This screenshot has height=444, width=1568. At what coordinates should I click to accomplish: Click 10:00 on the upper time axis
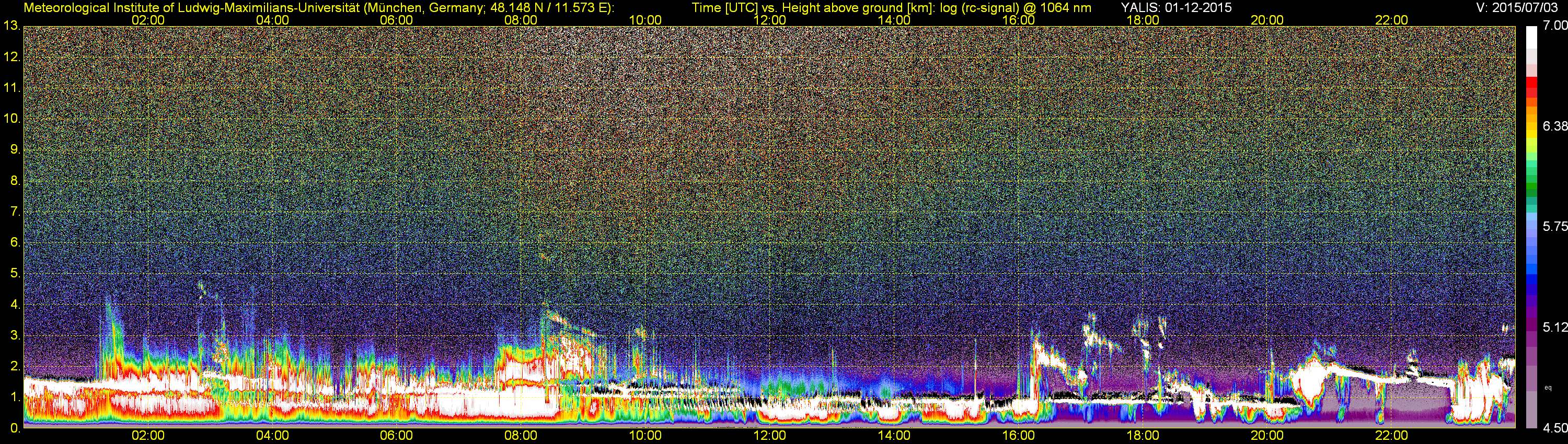[645, 20]
